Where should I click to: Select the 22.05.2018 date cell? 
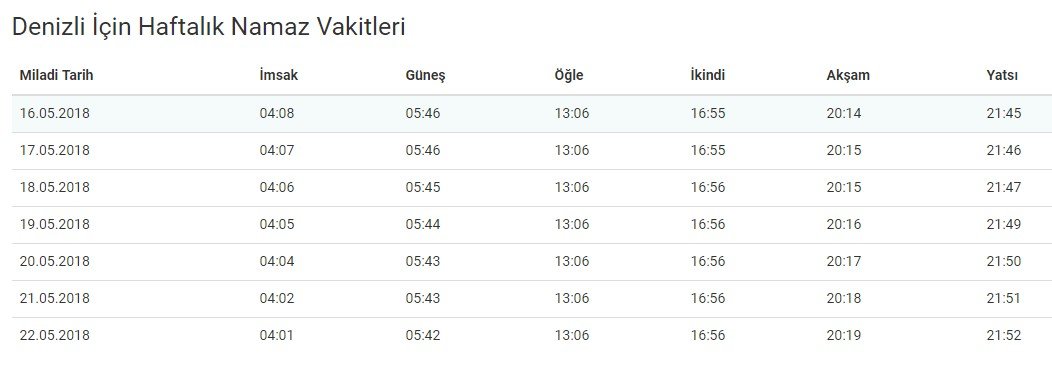[x=54, y=335]
